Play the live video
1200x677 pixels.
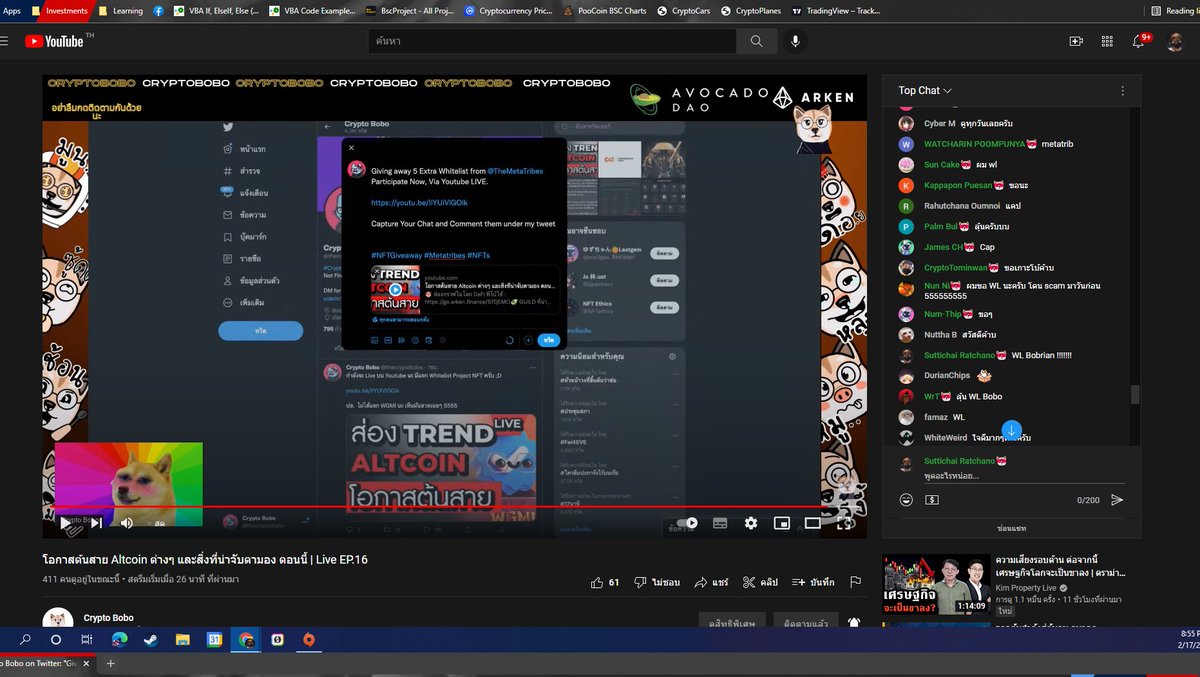pyautogui.click(x=65, y=522)
